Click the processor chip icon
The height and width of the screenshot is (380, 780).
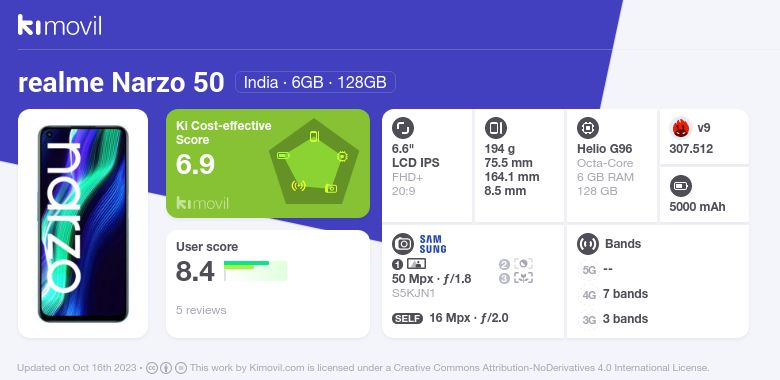point(588,128)
